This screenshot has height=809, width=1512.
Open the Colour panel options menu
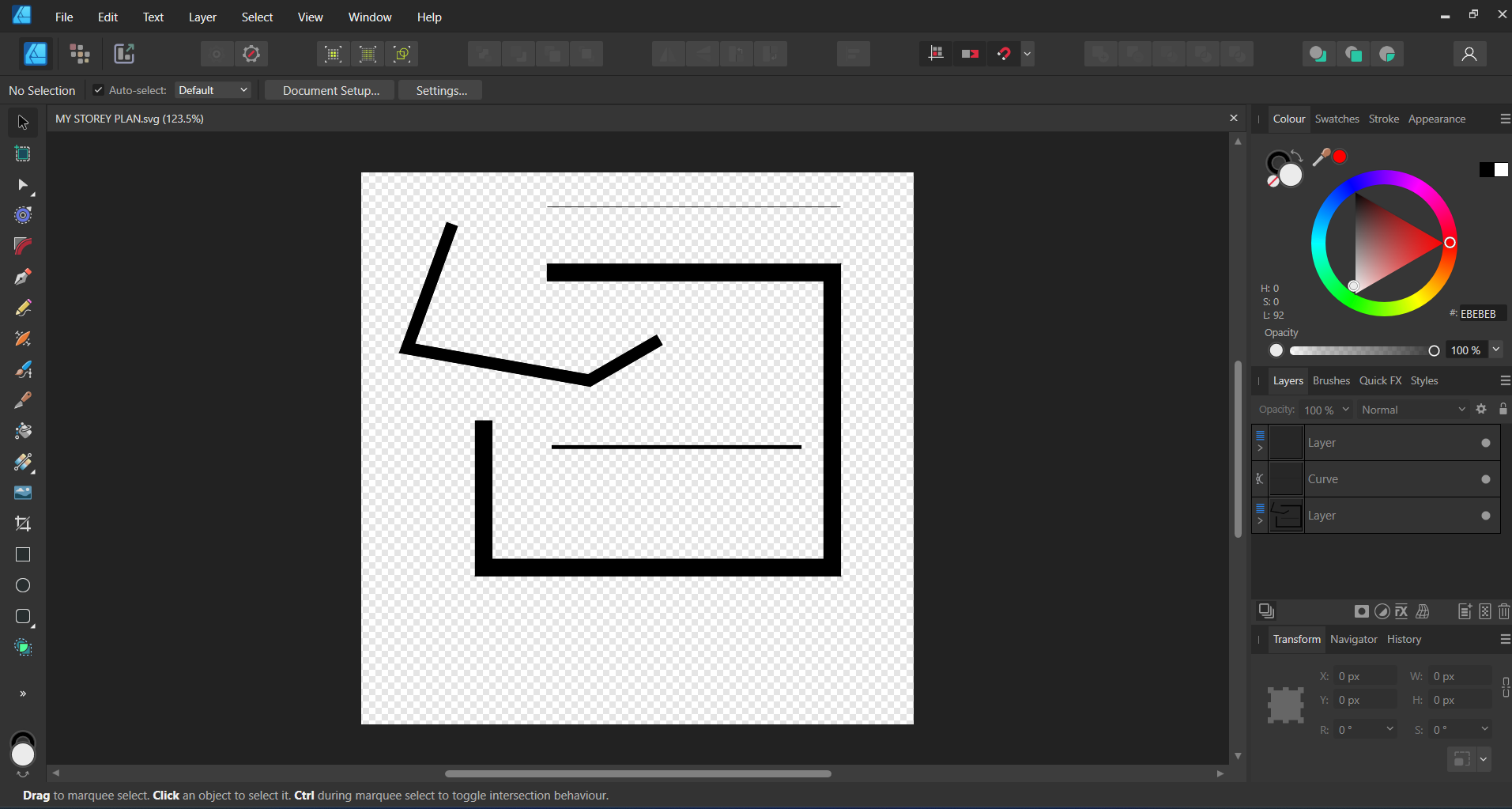tap(1505, 119)
